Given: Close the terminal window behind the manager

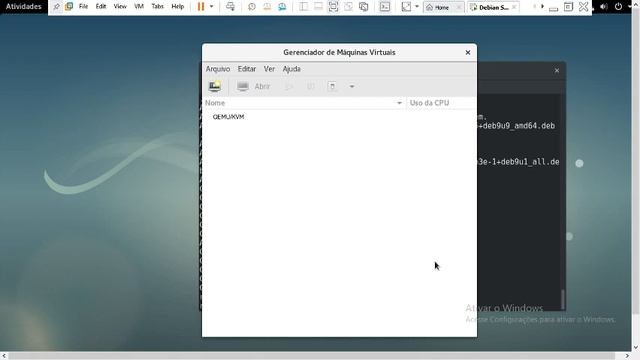Looking at the screenshot, I should click(x=557, y=71).
